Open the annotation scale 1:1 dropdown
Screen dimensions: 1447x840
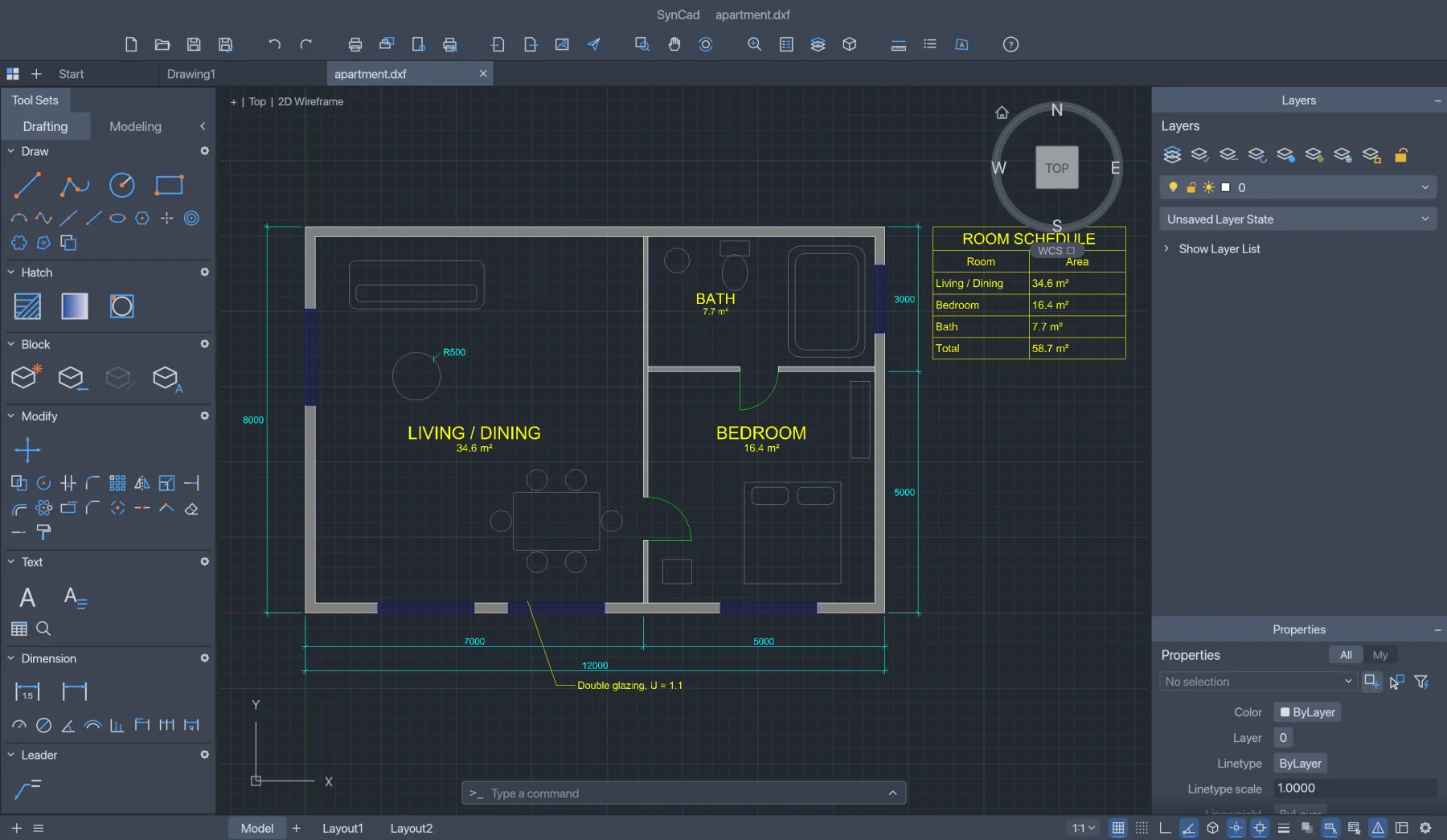(1083, 828)
